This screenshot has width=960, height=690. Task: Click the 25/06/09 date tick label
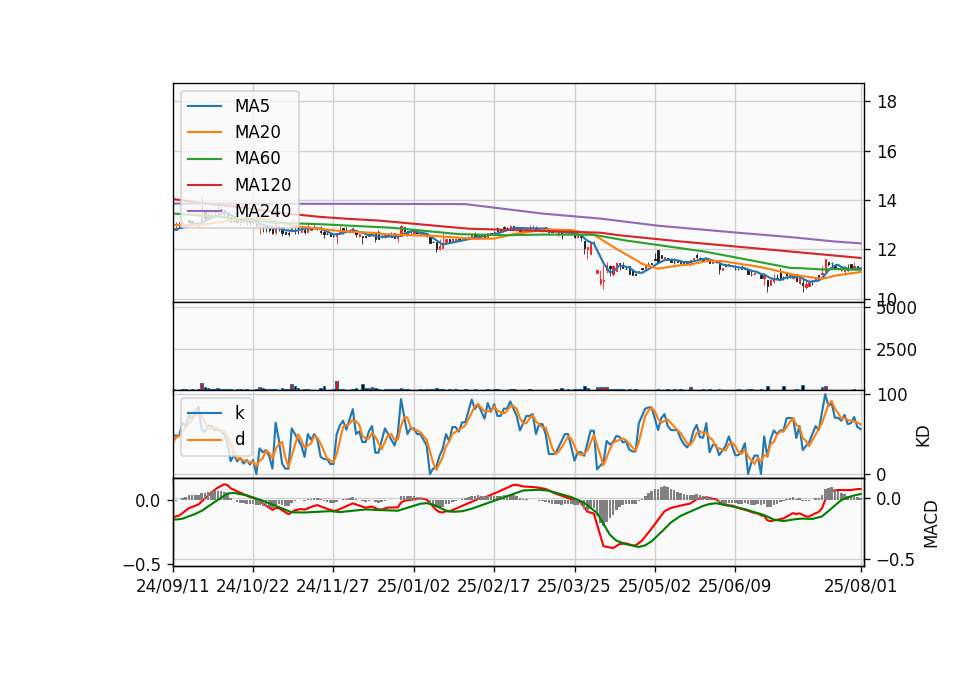coord(735,587)
